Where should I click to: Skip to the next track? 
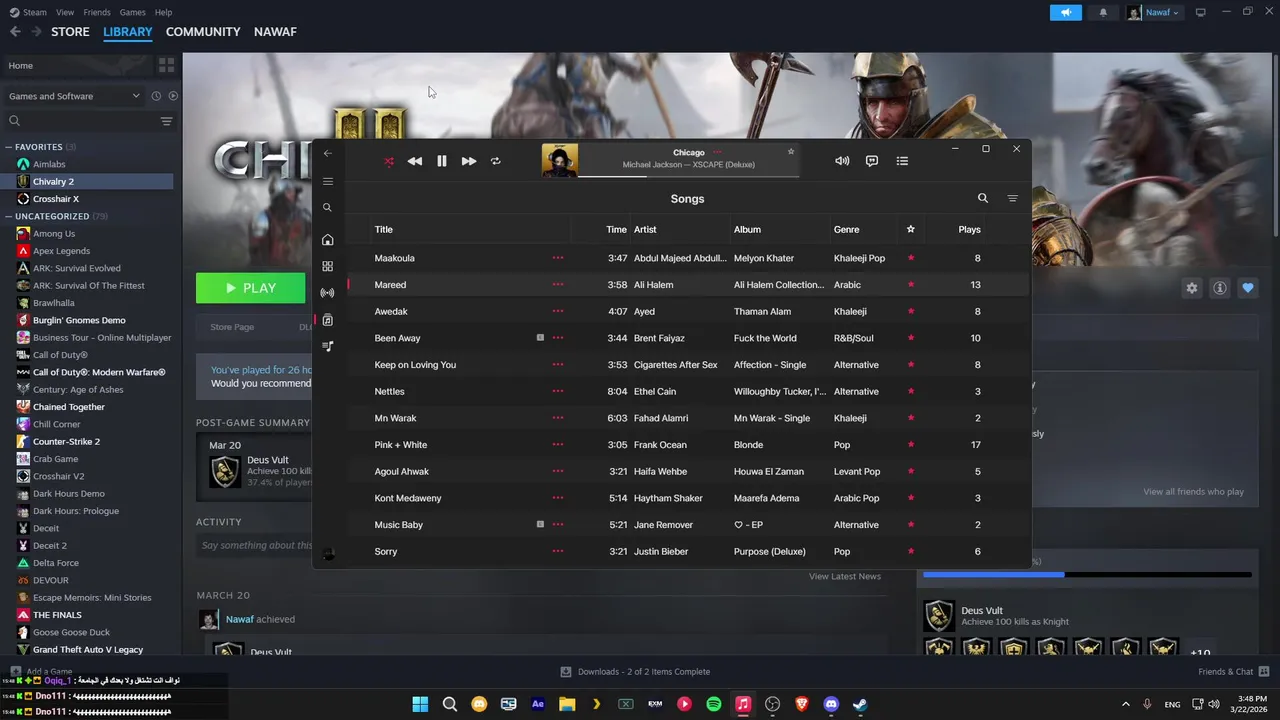click(x=468, y=161)
